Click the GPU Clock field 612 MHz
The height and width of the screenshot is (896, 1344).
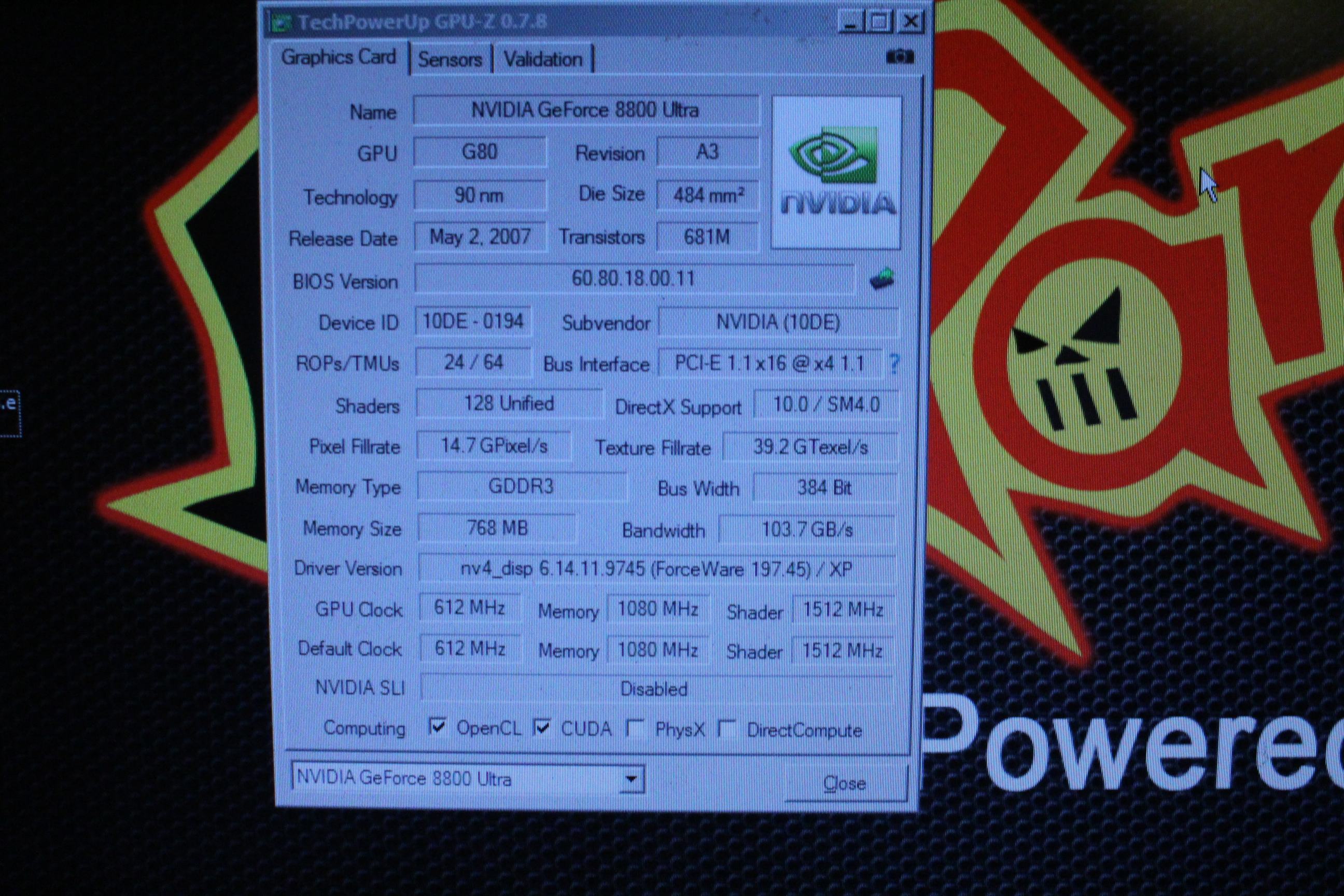470,607
